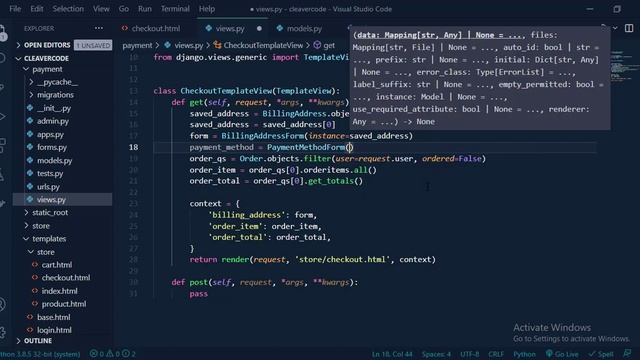Toggle split editor layout icon
This screenshot has height=360, width=640.
[629, 28]
